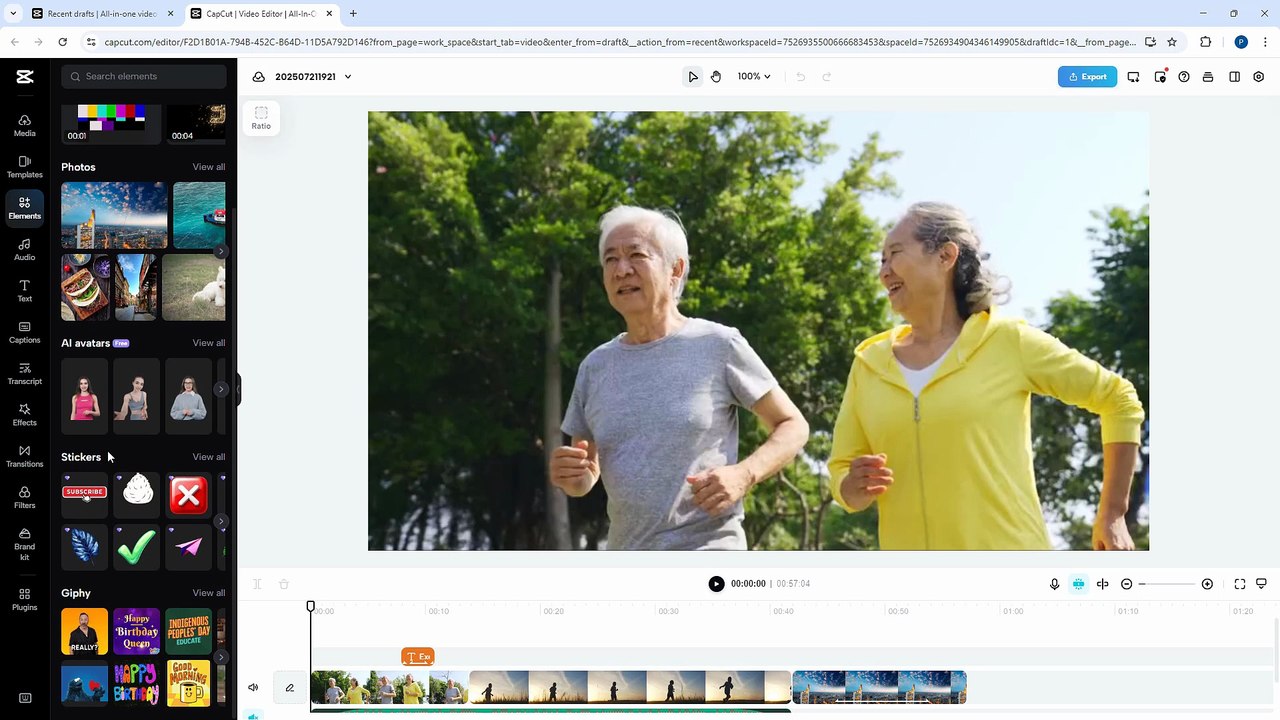Toggle the split panel layout
Screen dimensions: 1280x720
point(1235,77)
